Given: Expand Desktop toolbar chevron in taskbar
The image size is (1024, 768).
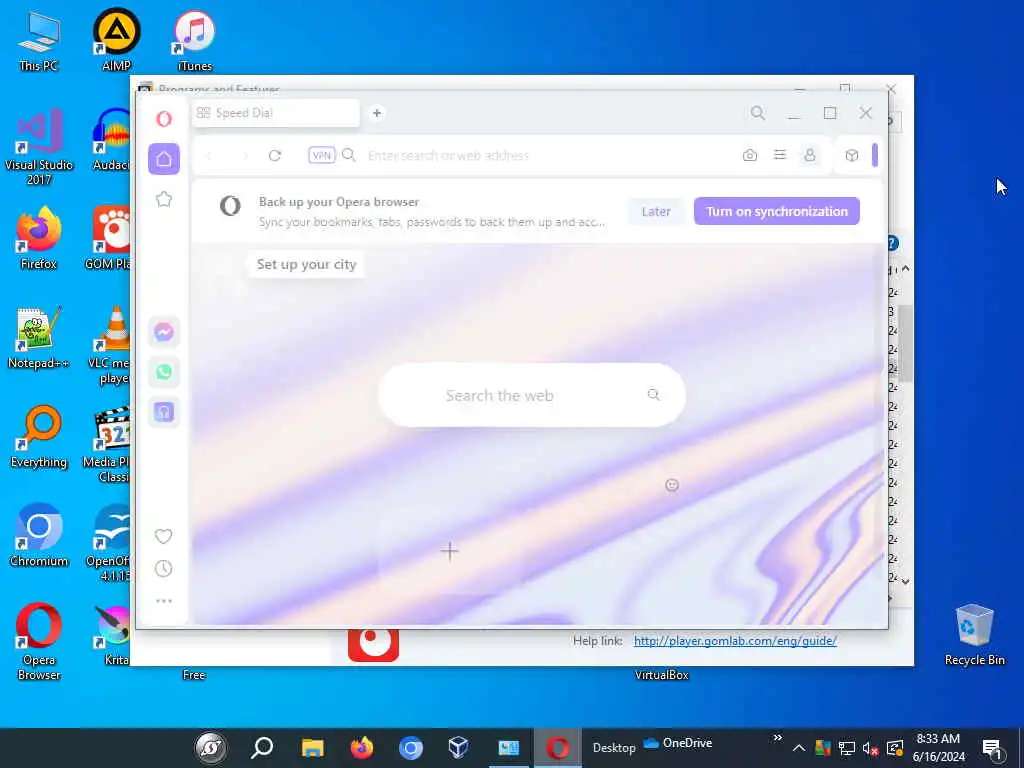Looking at the screenshot, I should point(777,738).
